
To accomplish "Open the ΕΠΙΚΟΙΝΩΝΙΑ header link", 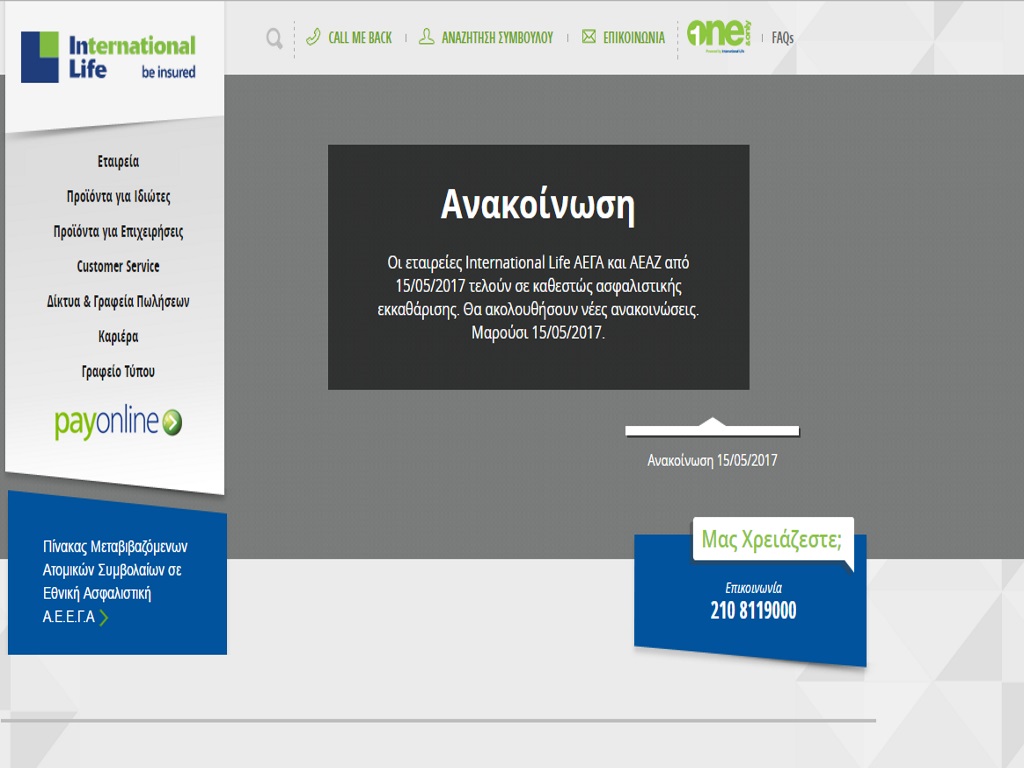I will (633, 38).
